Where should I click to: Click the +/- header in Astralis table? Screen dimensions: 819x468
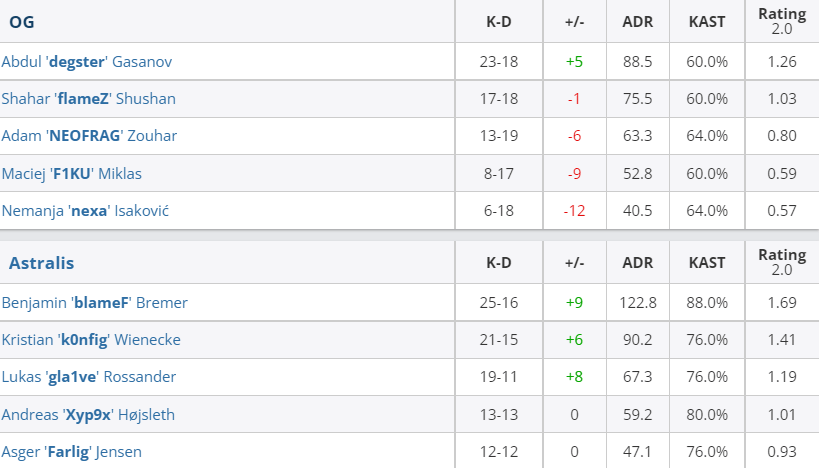coord(575,263)
